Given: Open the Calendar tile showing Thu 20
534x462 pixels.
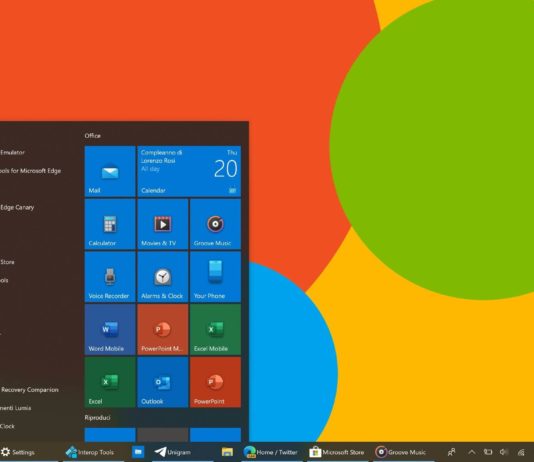Looking at the screenshot, I should [189, 171].
